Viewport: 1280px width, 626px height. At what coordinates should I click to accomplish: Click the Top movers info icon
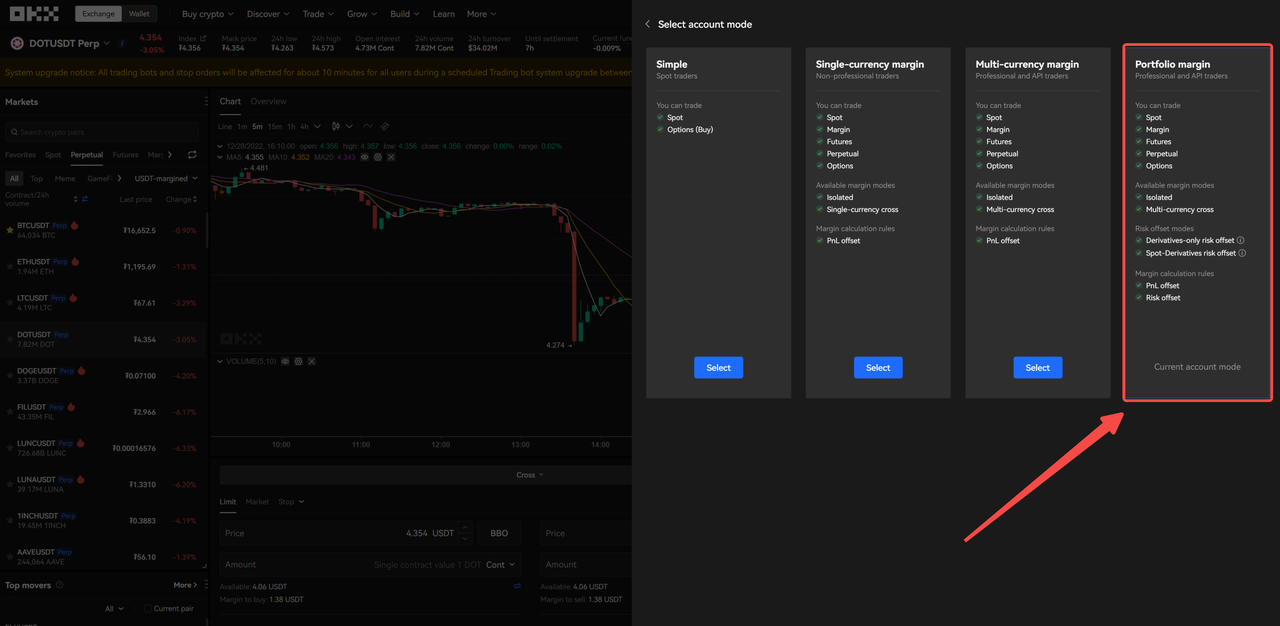60,585
